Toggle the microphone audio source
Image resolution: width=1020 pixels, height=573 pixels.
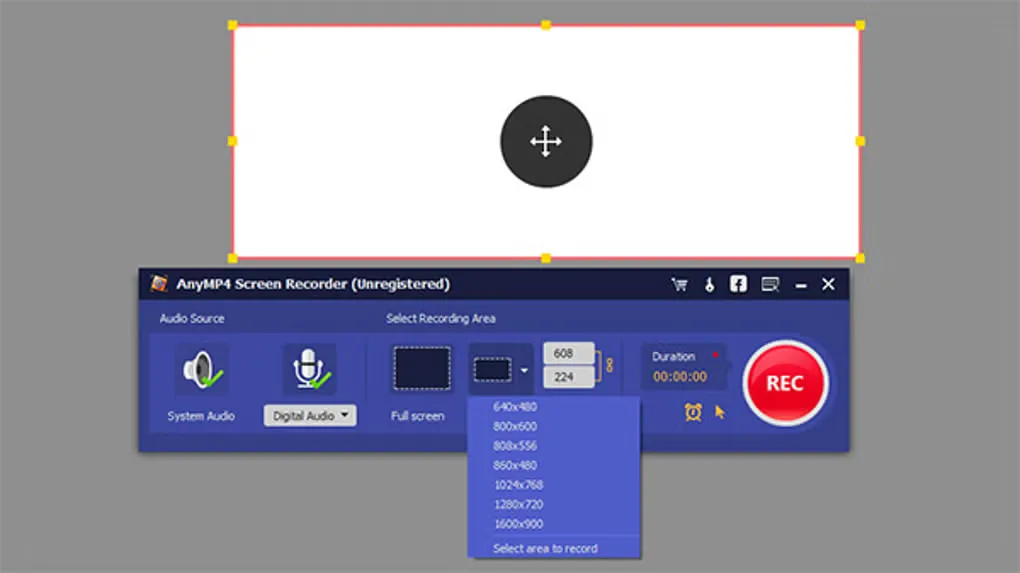(x=310, y=369)
